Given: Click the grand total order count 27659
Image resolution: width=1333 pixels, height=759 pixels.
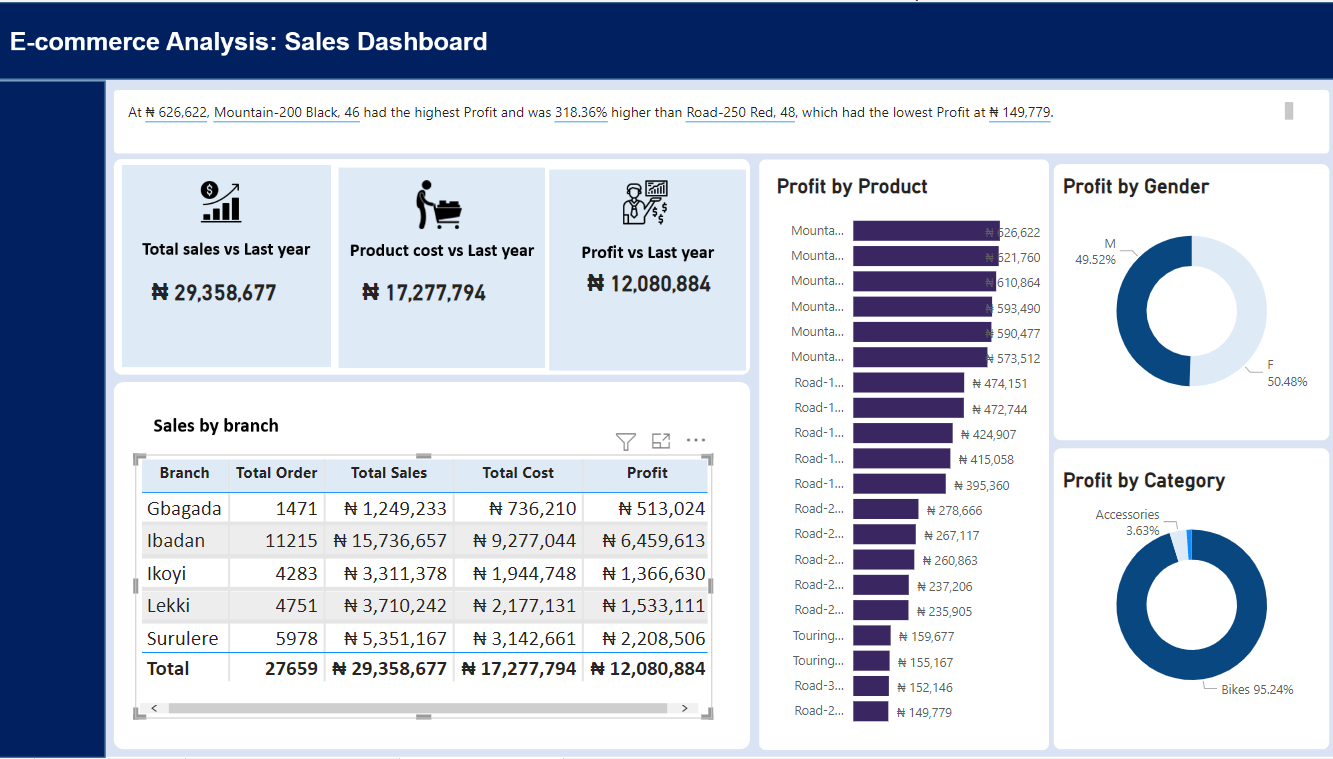Looking at the screenshot, I should (x=291, y=668).
